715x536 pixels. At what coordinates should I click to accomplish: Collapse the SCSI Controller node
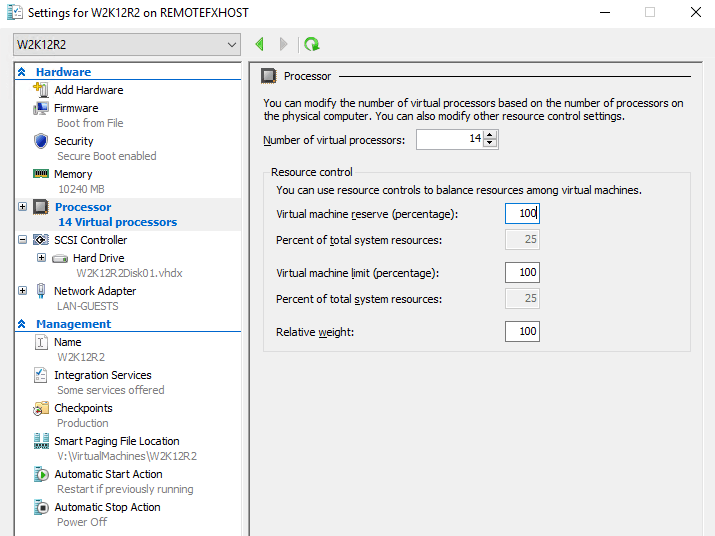click(23, 240)
